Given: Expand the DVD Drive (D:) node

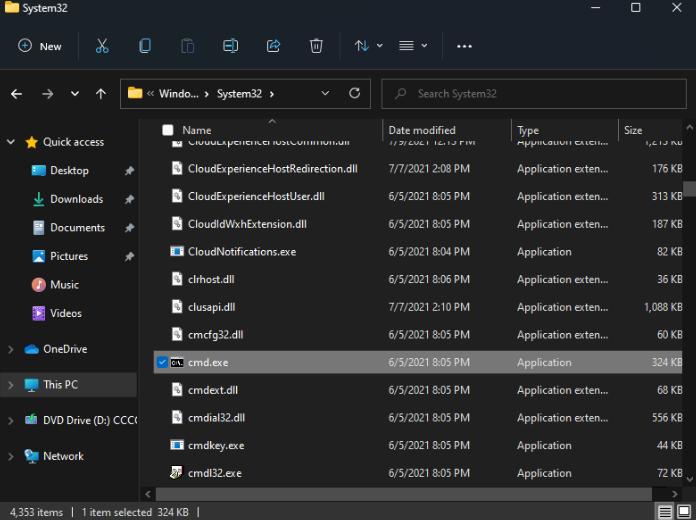Looking at the screenshot, I should 11,421.
